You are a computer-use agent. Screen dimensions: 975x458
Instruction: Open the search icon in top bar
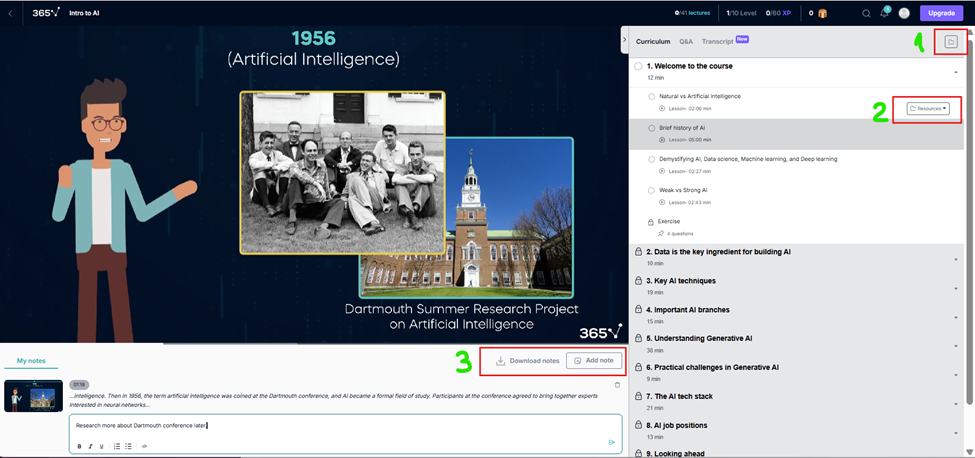click(866, 13)
